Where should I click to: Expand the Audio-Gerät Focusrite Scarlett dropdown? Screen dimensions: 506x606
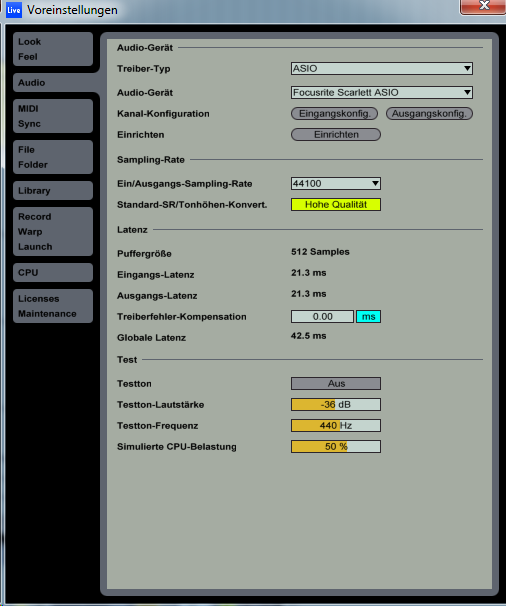pos(382,92)
